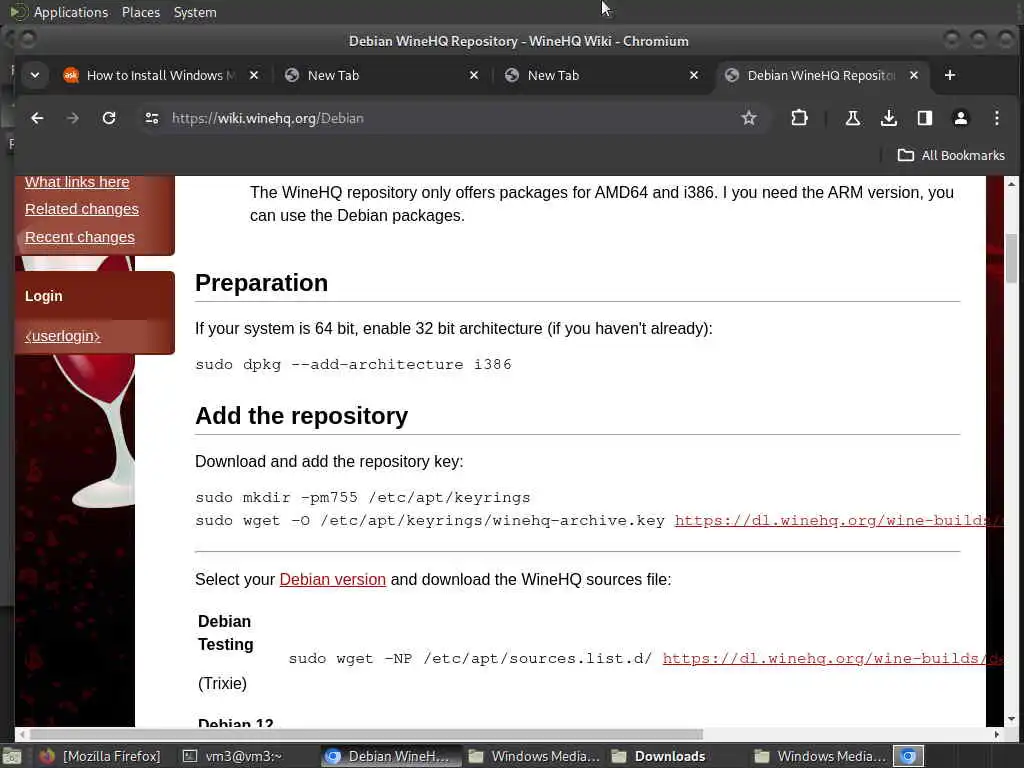The width and height of the screenshot is (1024, 768).
Task: Open Chrome Labs flask icon
Action: 852,118
